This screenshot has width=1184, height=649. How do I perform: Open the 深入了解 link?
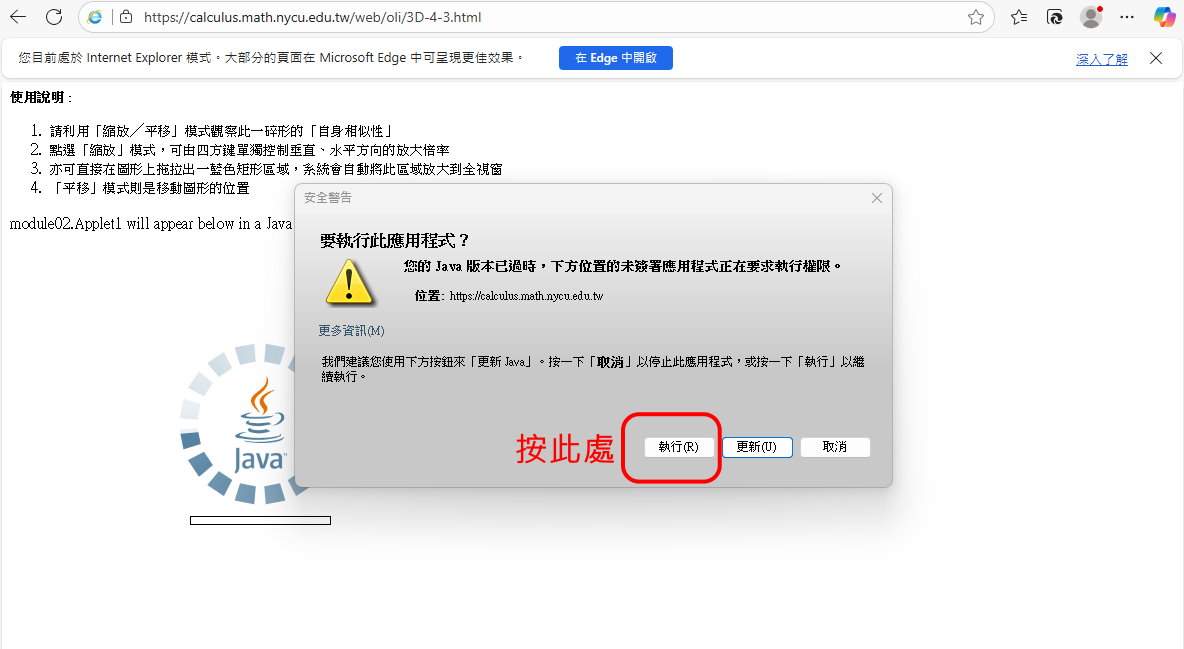[x=1102, y=59]
